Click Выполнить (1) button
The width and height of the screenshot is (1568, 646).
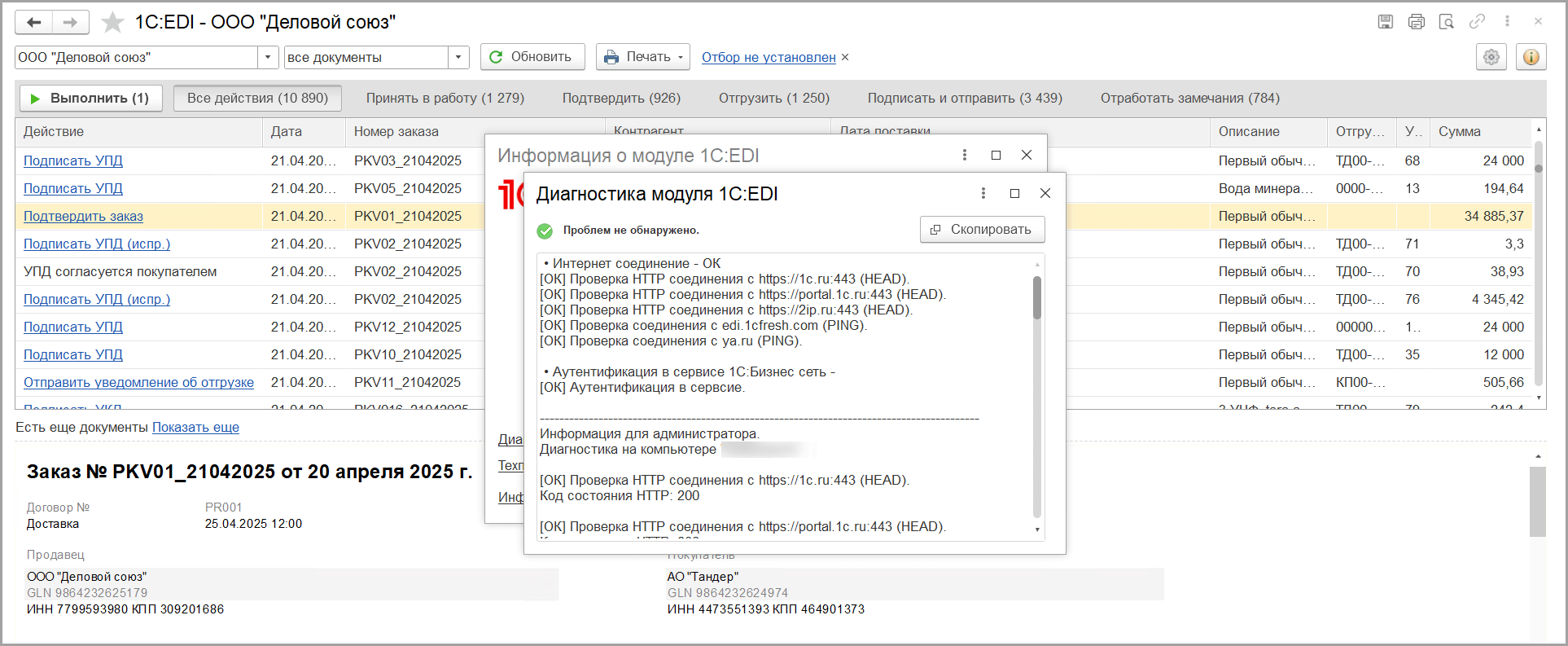[x=91, y=98]
